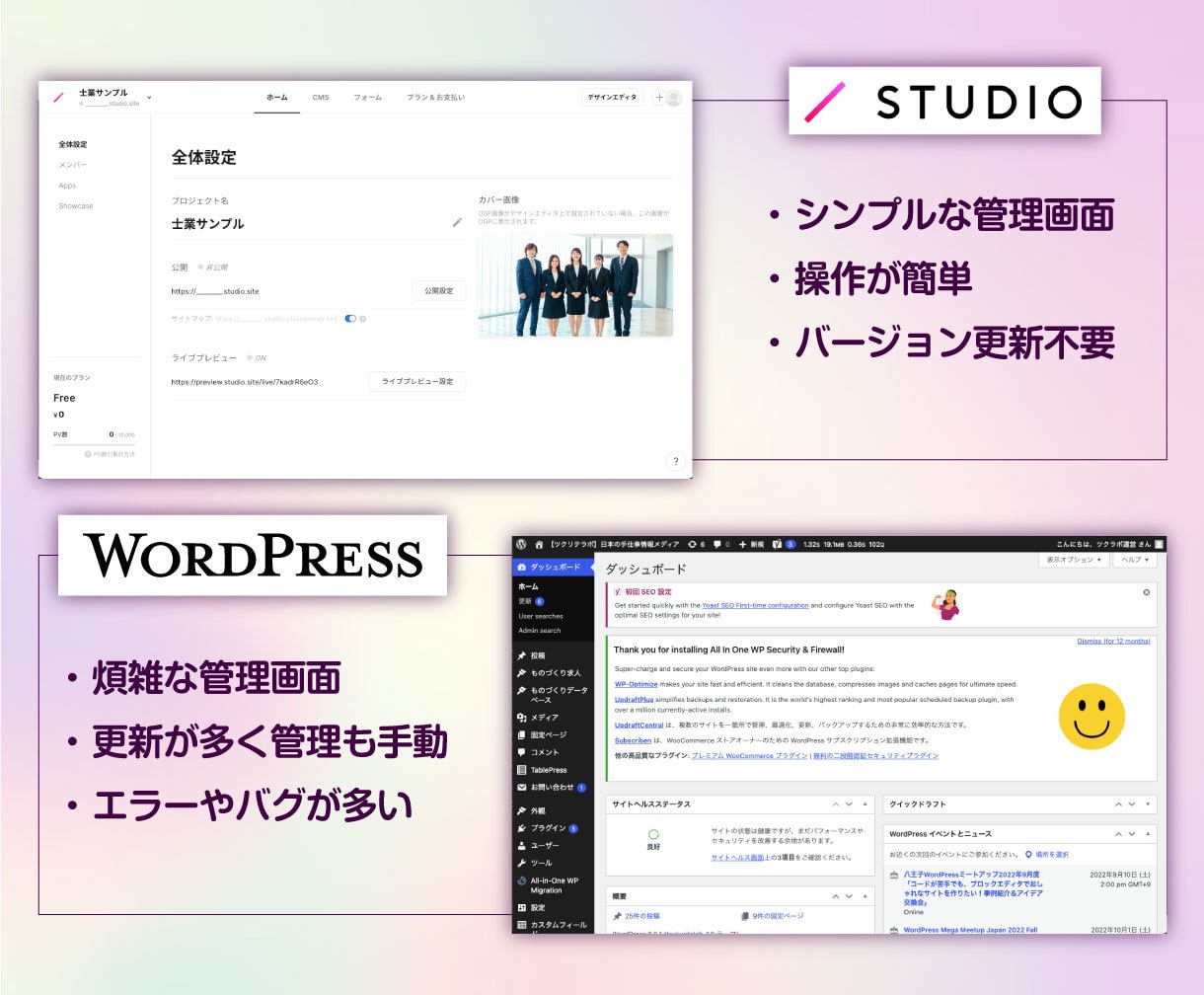Image resolution: width=1204 pixels, height=995 pixels.
Task: Click the ライブプレビュー設定 button
Action: (x=417, y=381)
